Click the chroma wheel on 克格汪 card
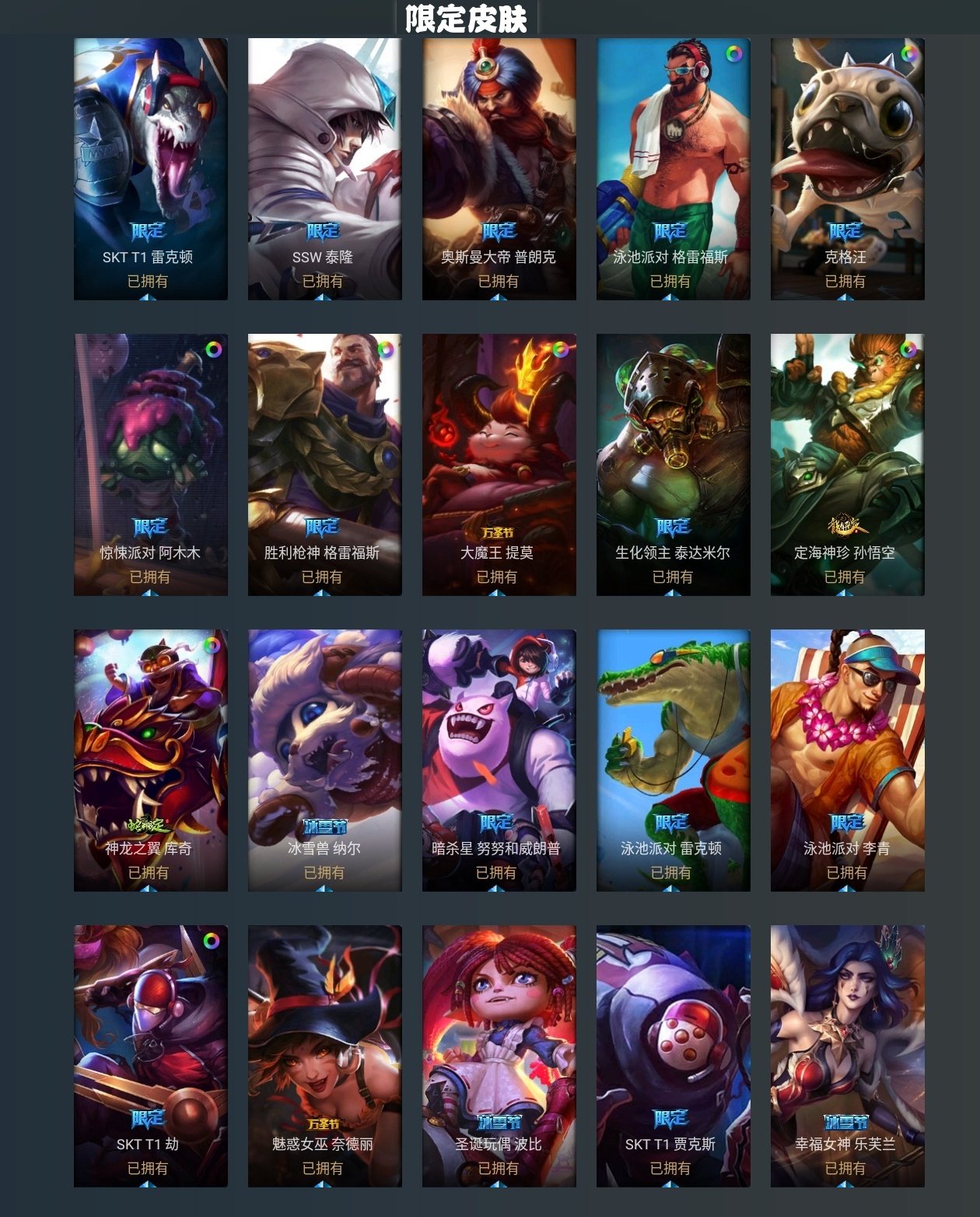Viewport: 980px width, 1217px height. (909, 54)
